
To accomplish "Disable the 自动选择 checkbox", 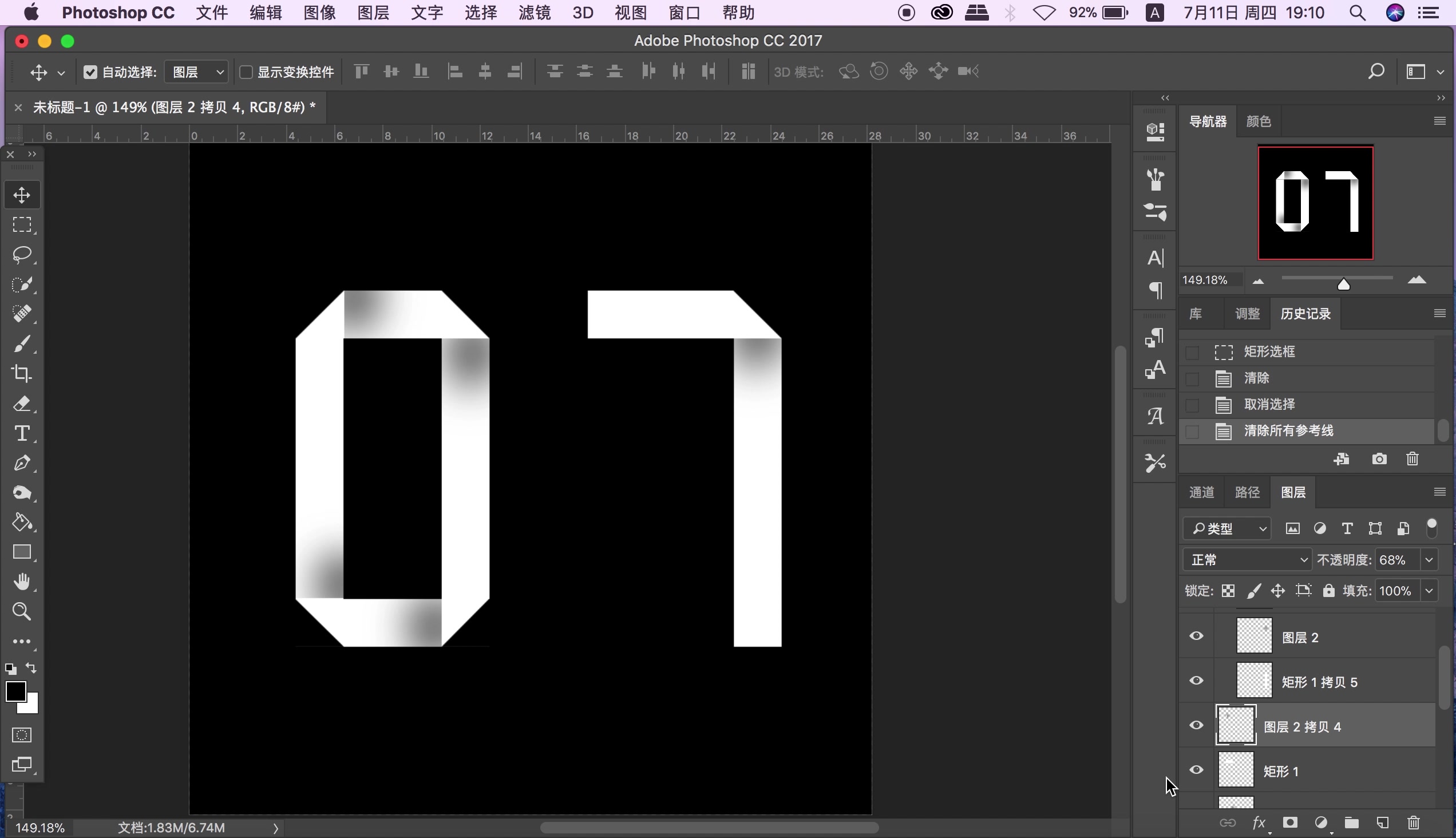I will point(90,72).
